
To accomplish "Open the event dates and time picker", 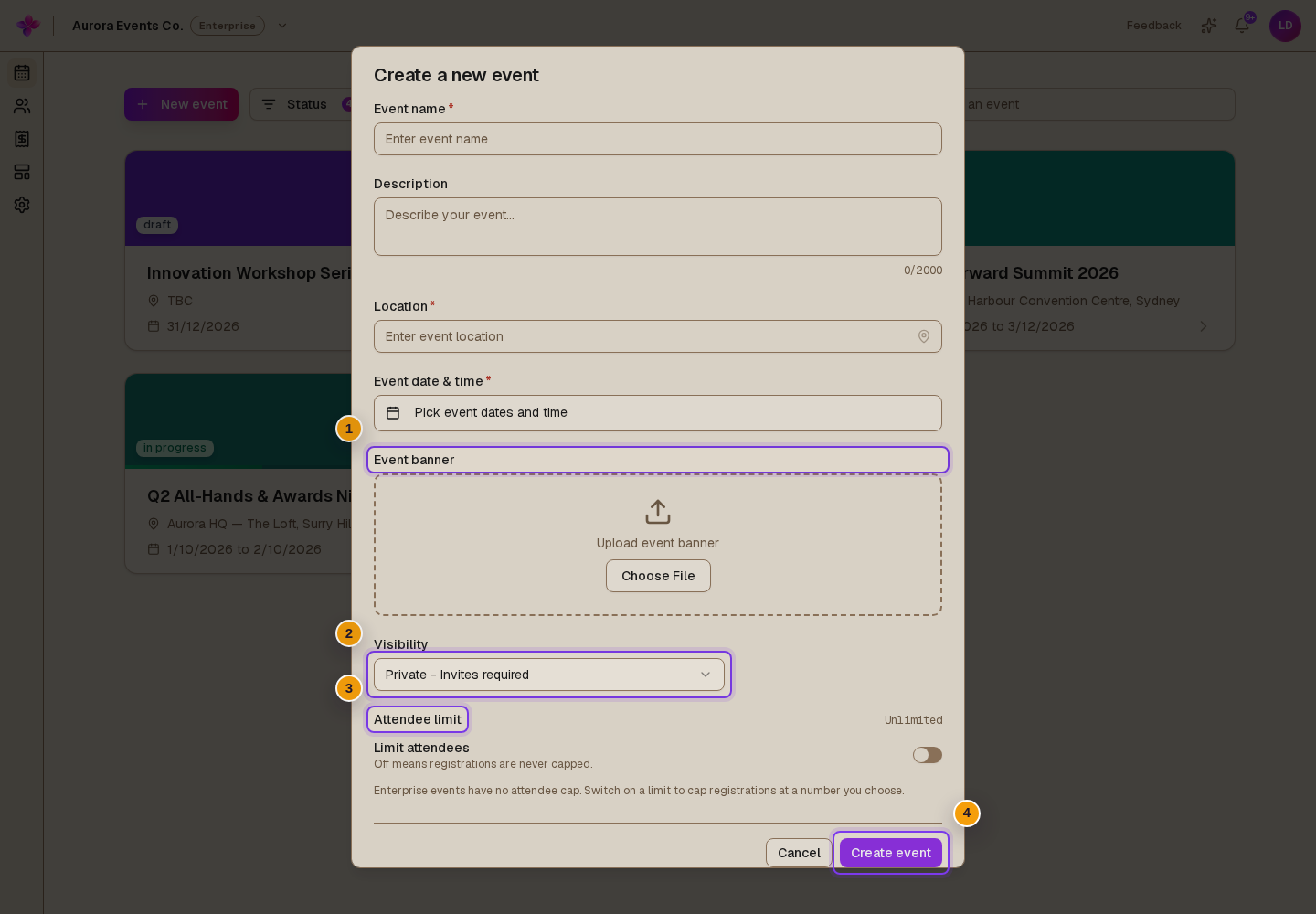I will pos(658,413).
